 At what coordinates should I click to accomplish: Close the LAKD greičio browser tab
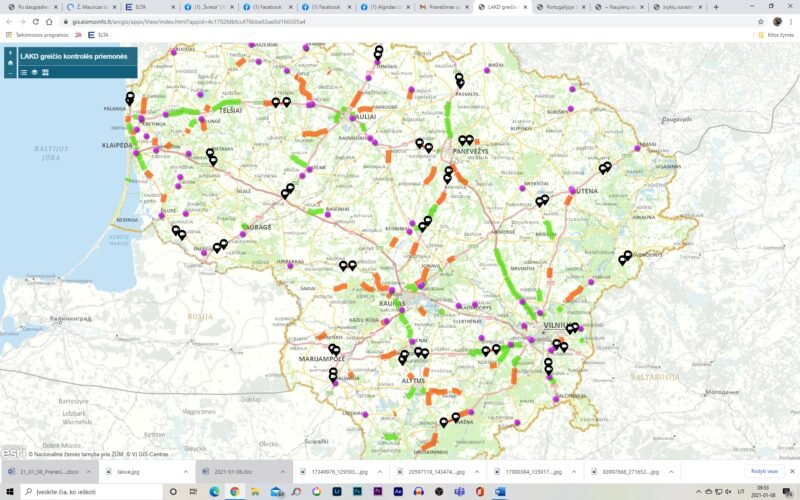pos(525,7)
